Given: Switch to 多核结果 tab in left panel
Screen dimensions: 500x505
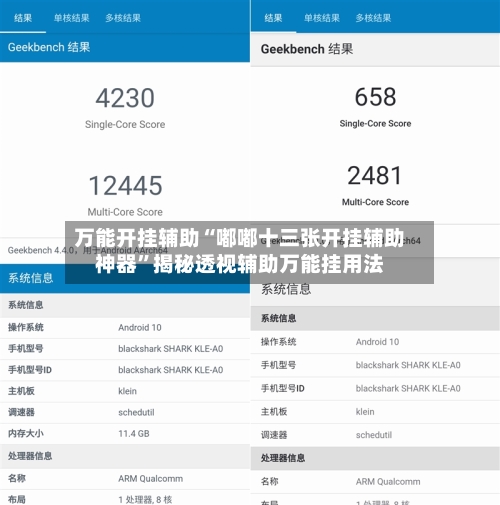Looking at the screenshot, I should 123,18.
